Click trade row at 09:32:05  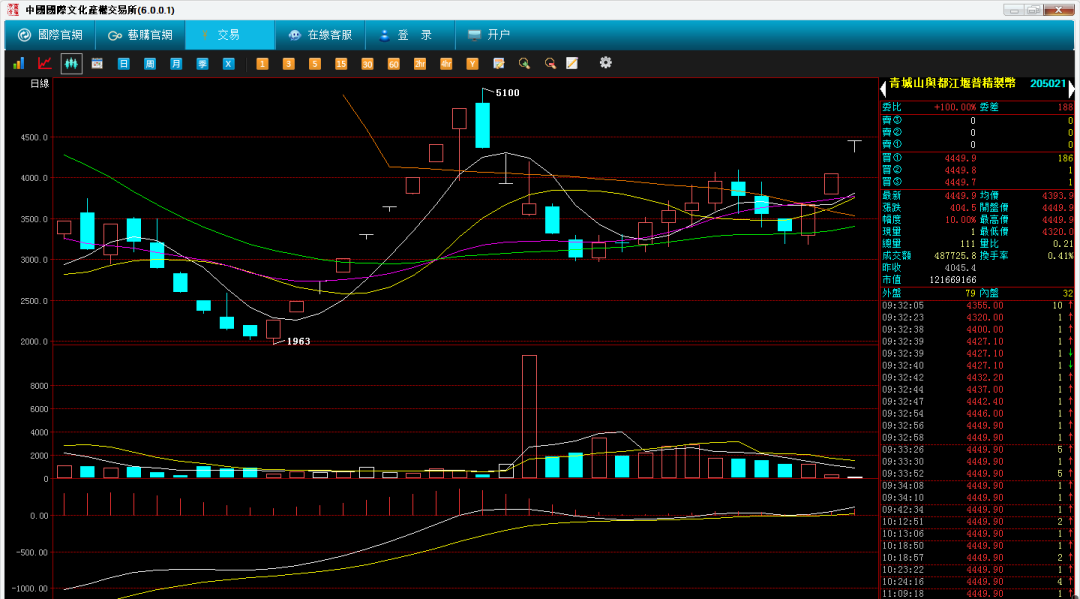point(977,306)
